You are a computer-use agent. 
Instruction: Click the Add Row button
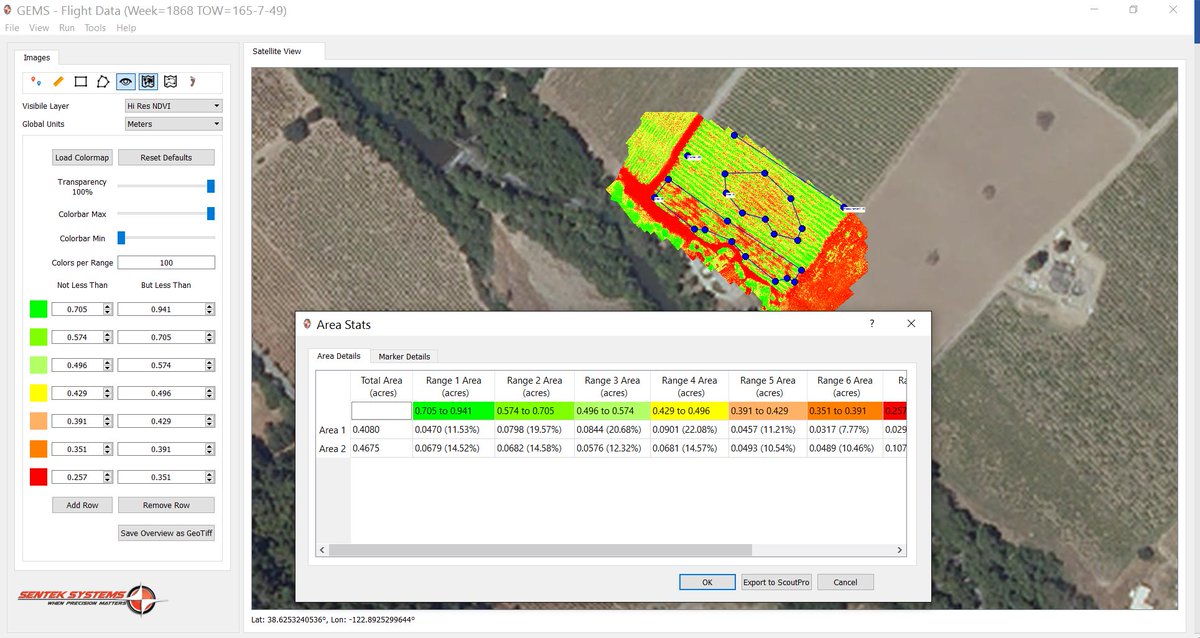tap(81, 505)
